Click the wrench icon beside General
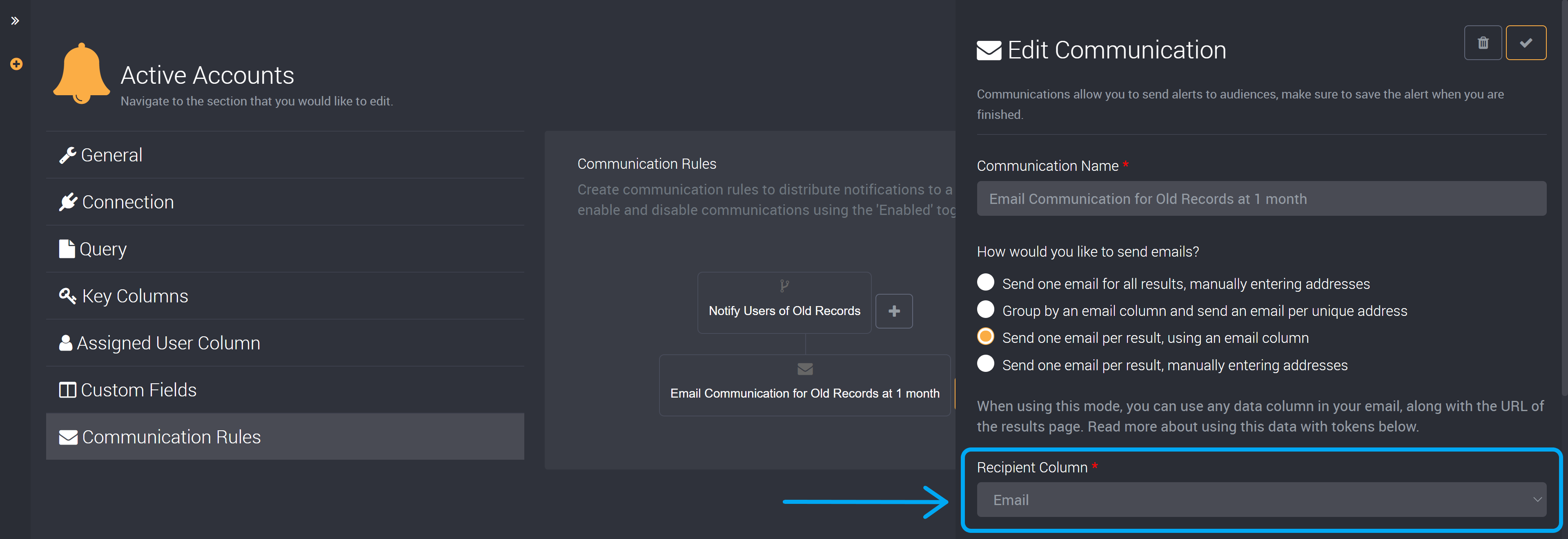The width and height of the screenshot is (1568, 539). click(x=67, y=155)
